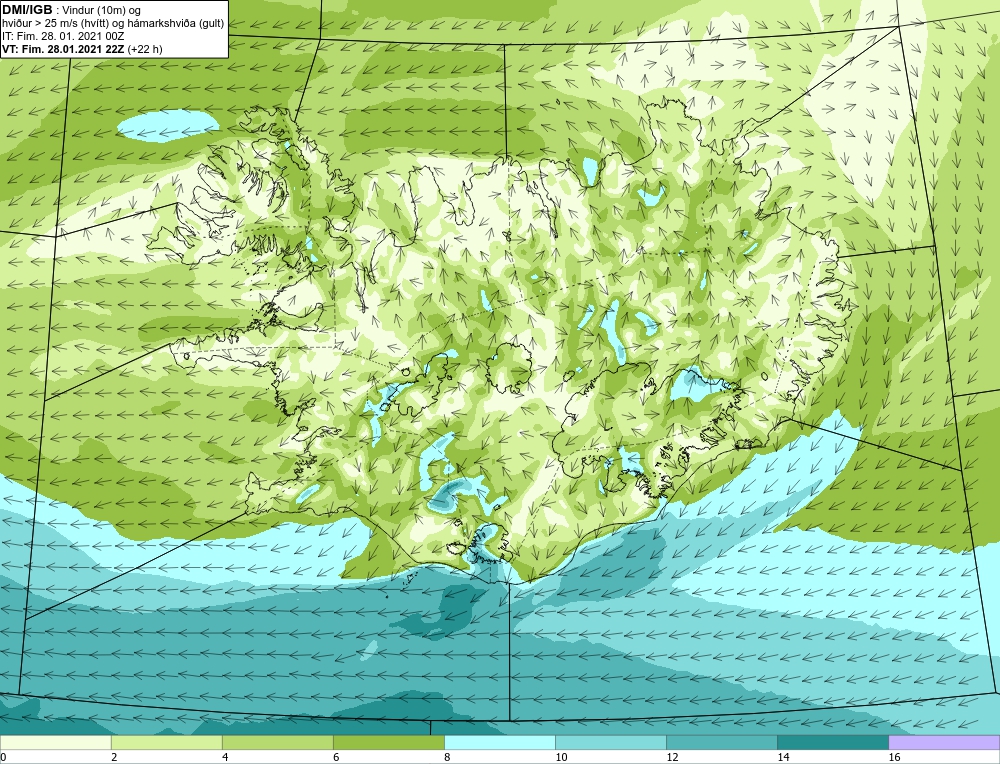Click the legend value '14'
The image size is (1000, 764).
[x=783, y=757]
